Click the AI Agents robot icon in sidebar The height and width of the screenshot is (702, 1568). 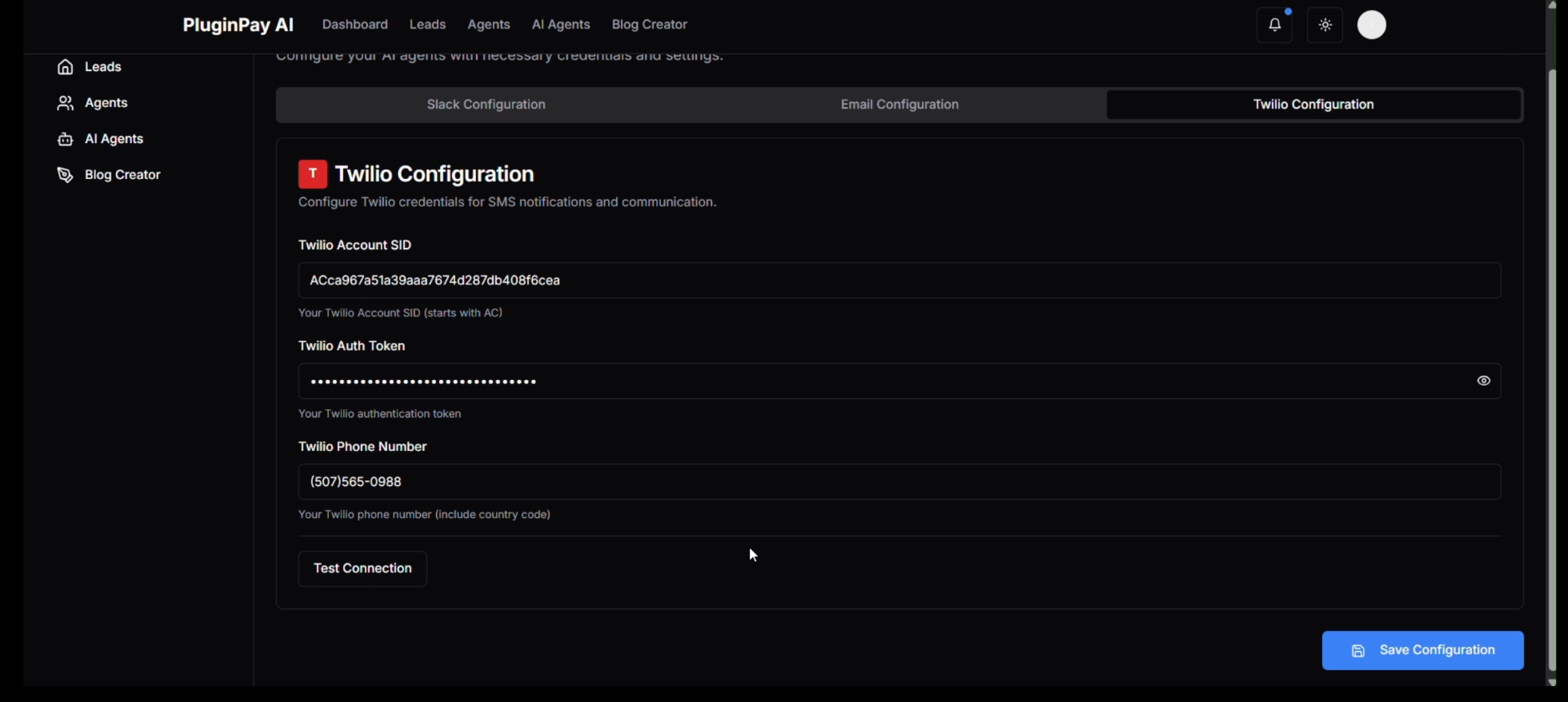(x=65, y=139)
